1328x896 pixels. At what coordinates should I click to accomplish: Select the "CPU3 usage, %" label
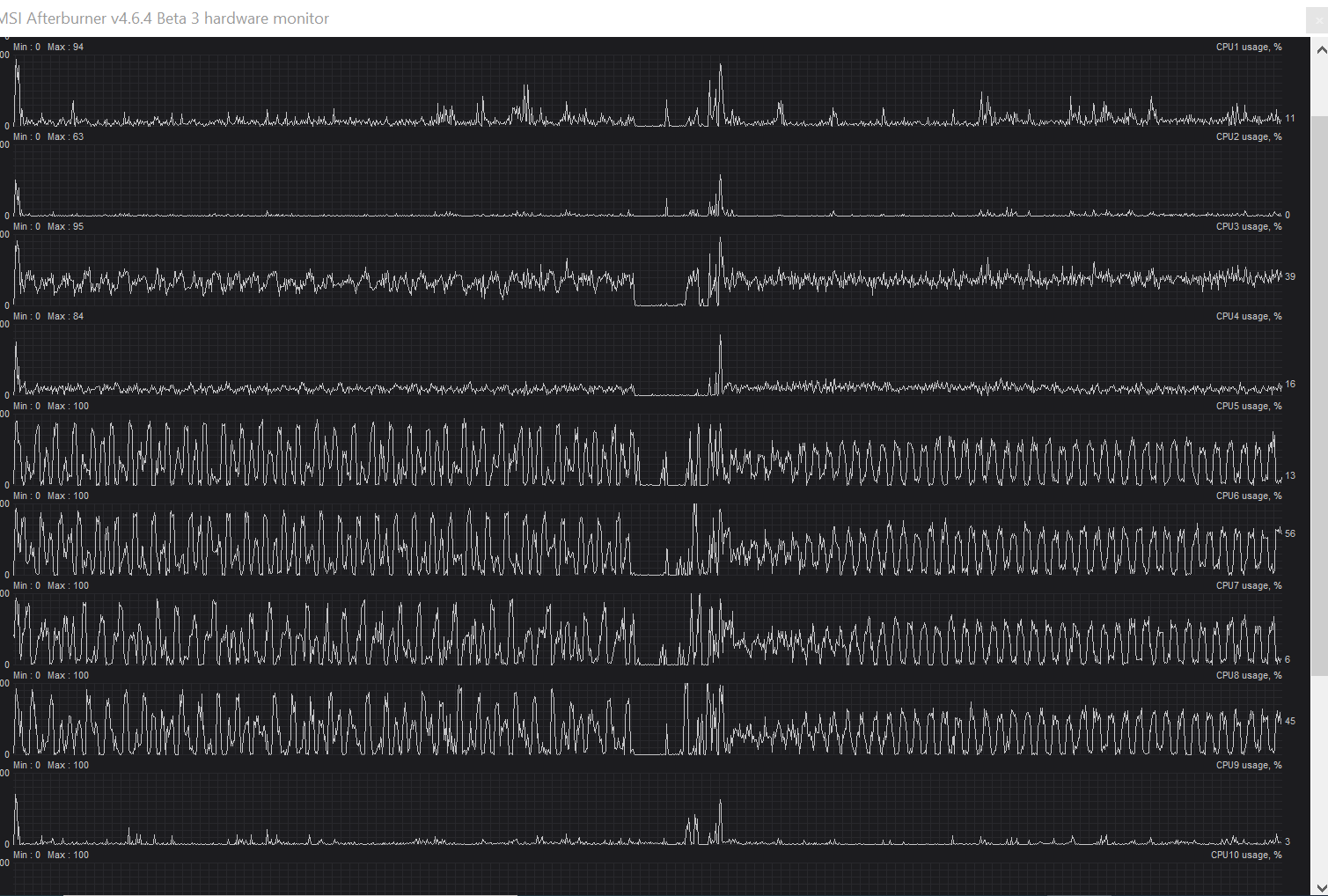(1249, 227)
